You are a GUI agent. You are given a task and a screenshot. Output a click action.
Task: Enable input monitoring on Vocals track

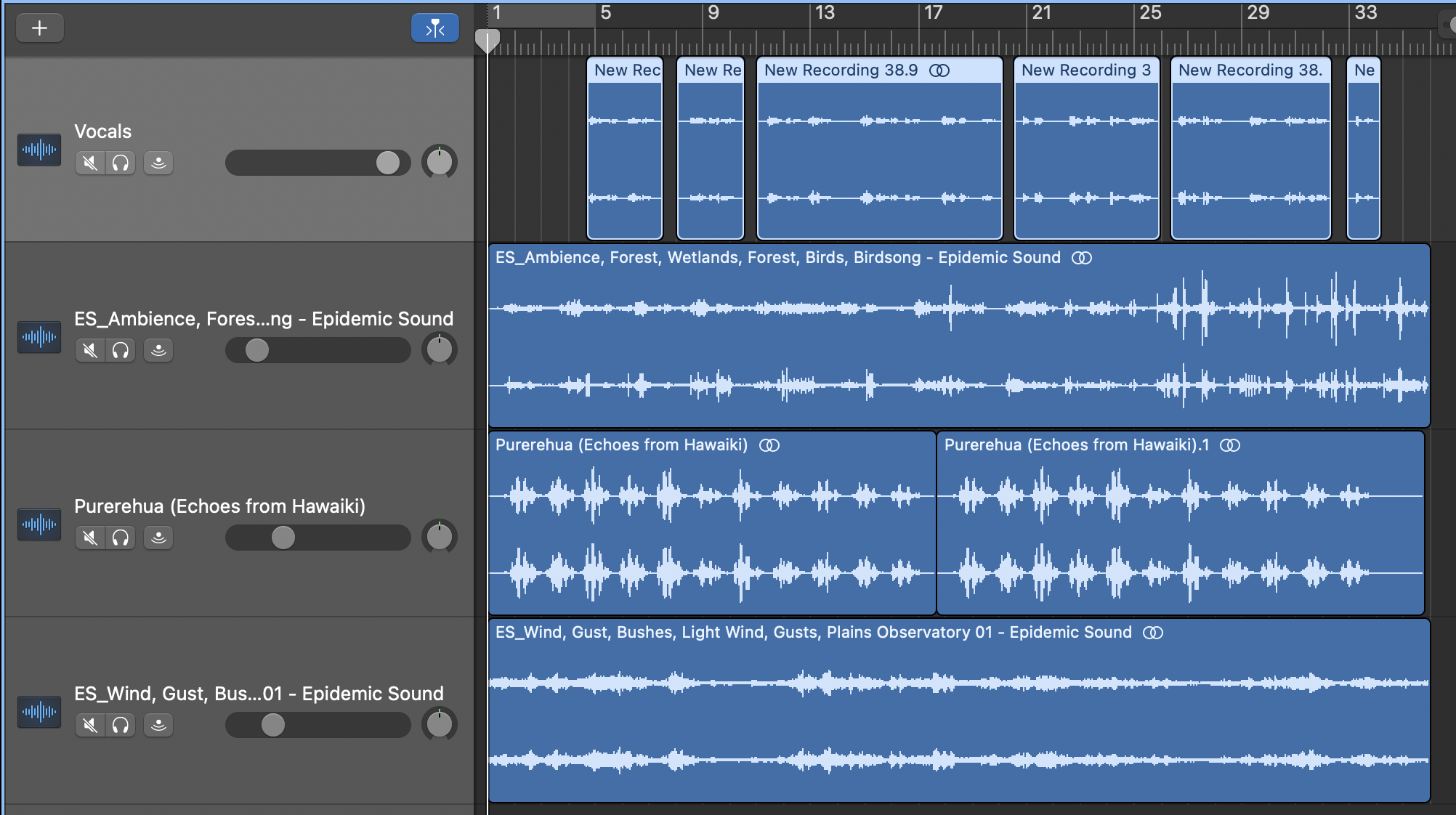click(x=158, y=163)
